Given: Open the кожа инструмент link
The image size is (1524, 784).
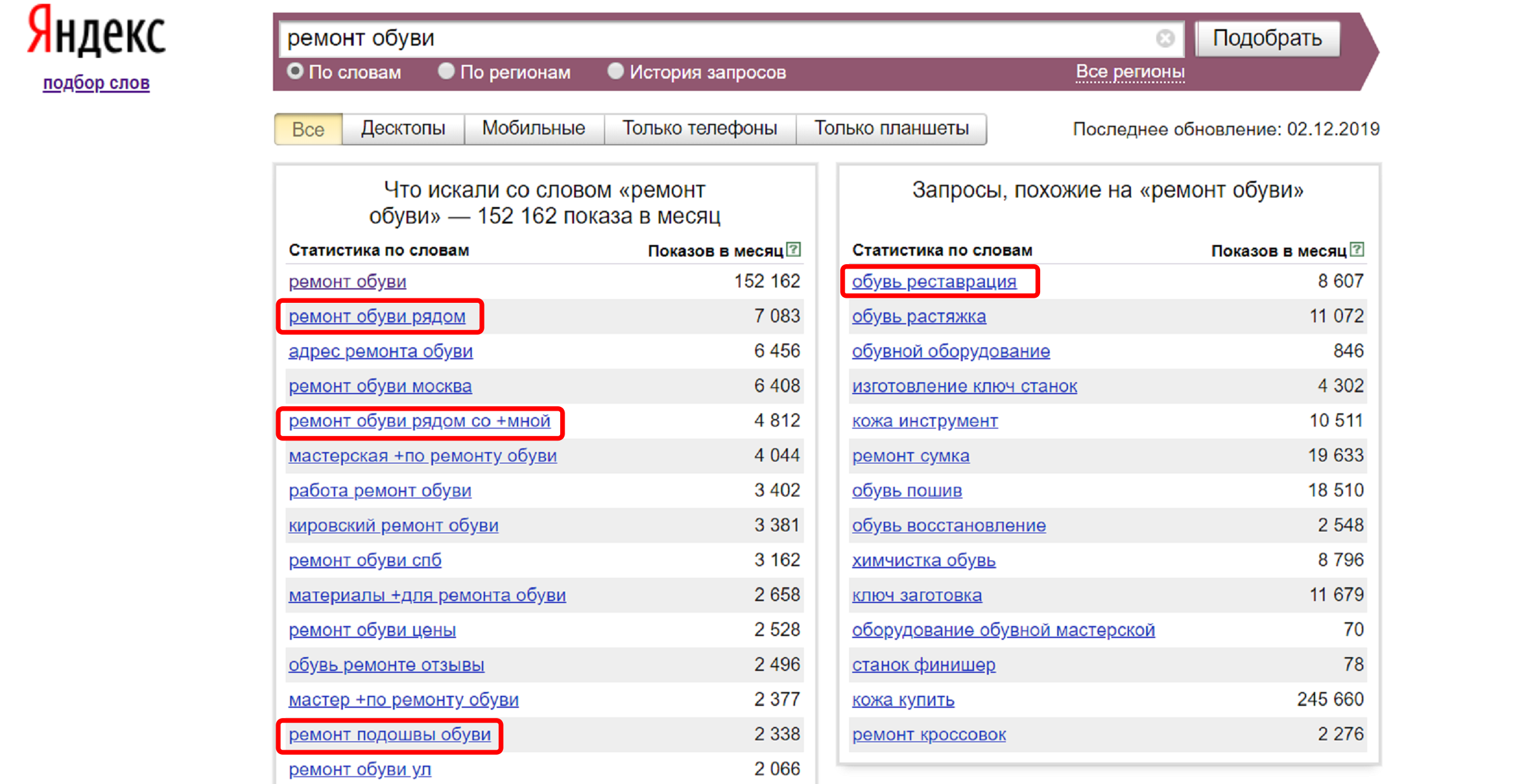Looking at the screenshot, I should point(925,421).
